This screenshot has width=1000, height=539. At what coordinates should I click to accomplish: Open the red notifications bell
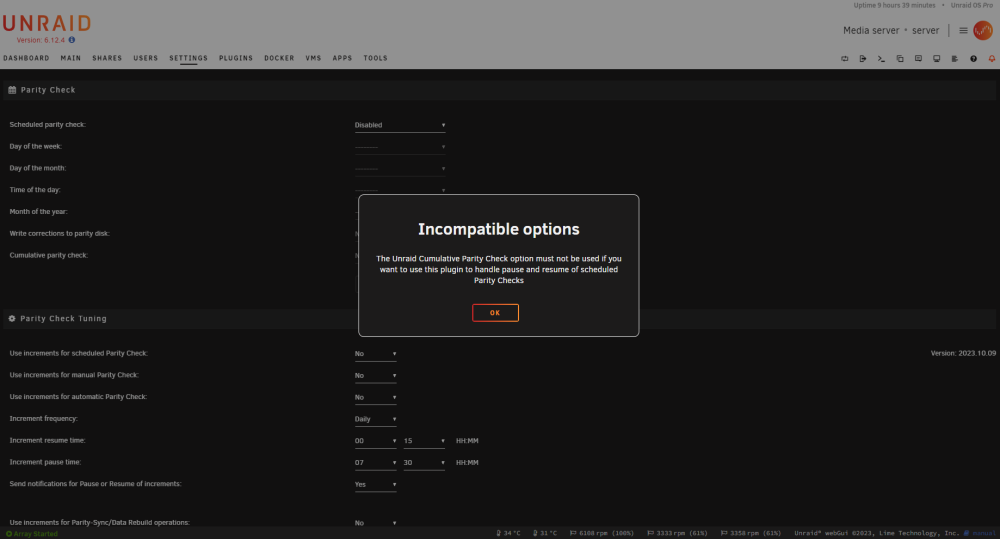(x=992, y=59)
